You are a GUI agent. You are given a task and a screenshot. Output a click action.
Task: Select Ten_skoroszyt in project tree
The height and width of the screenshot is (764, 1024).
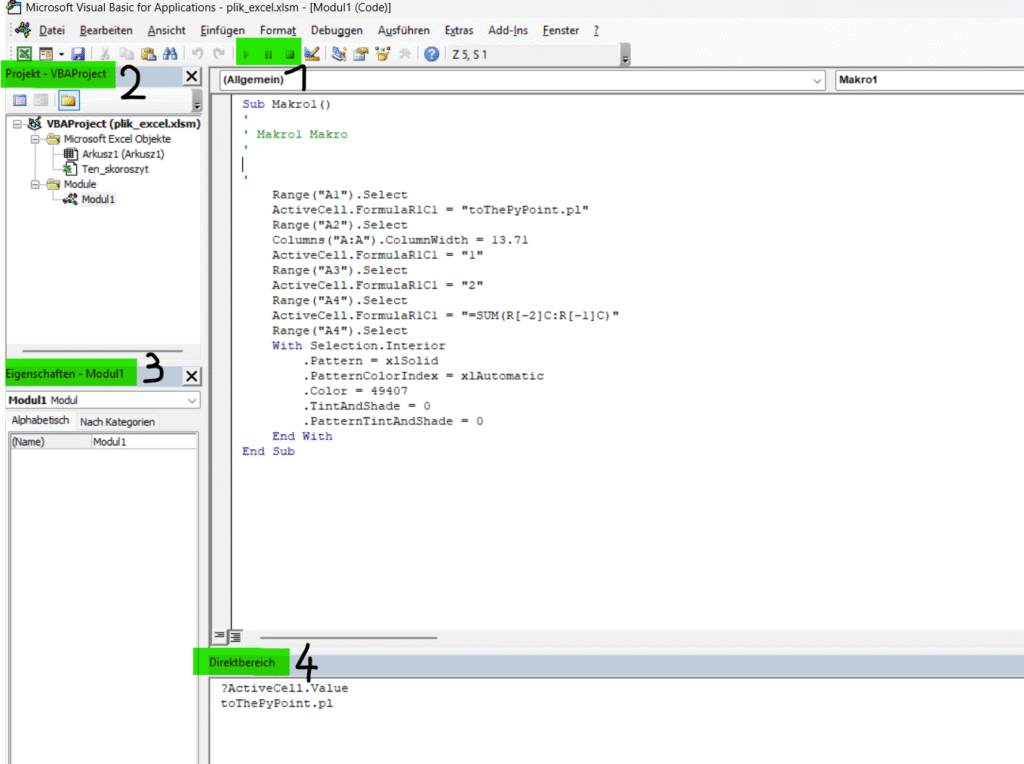tap(115, 169)
